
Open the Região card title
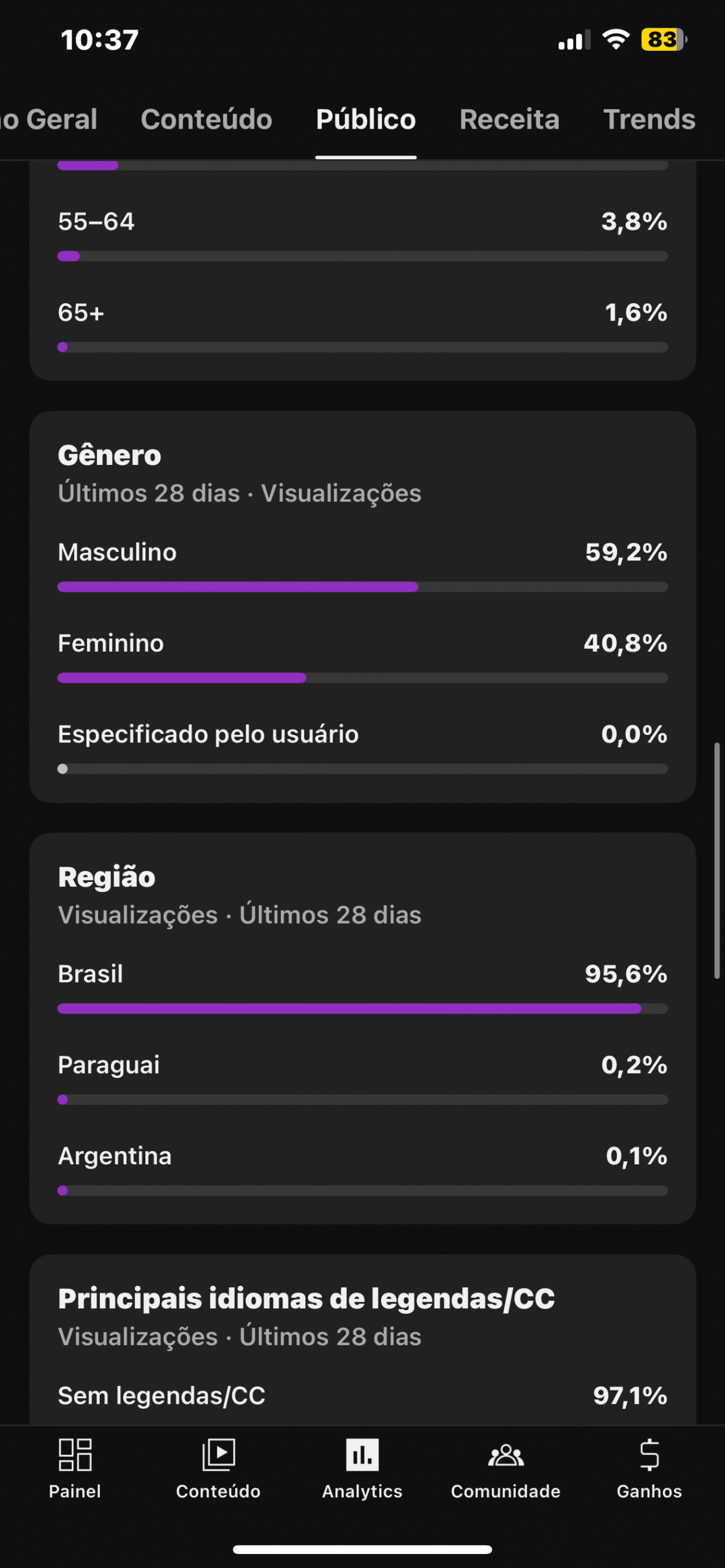click(107, 877)
